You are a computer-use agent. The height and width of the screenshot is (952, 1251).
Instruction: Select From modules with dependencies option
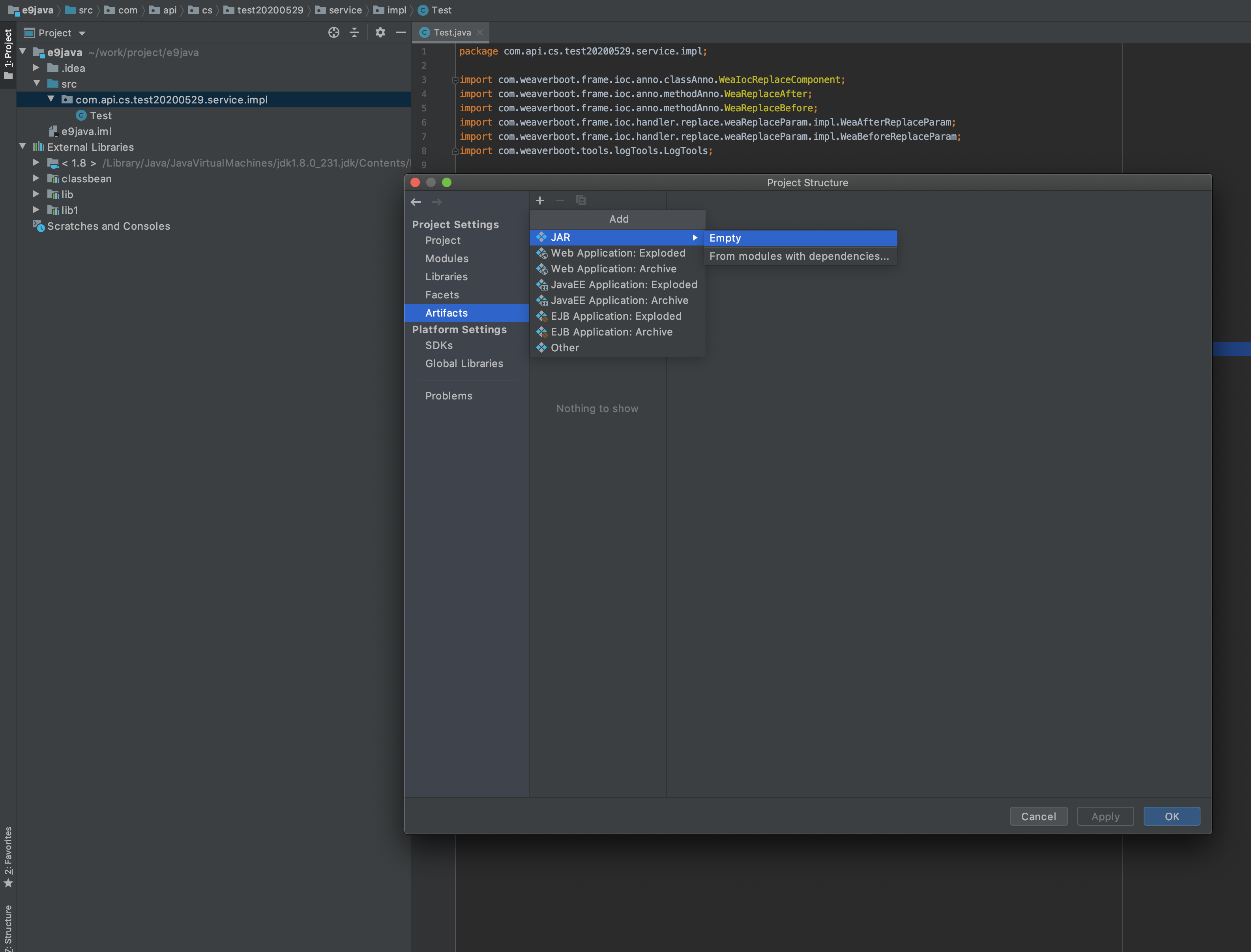pyautogui.click(x=798, y=256)
